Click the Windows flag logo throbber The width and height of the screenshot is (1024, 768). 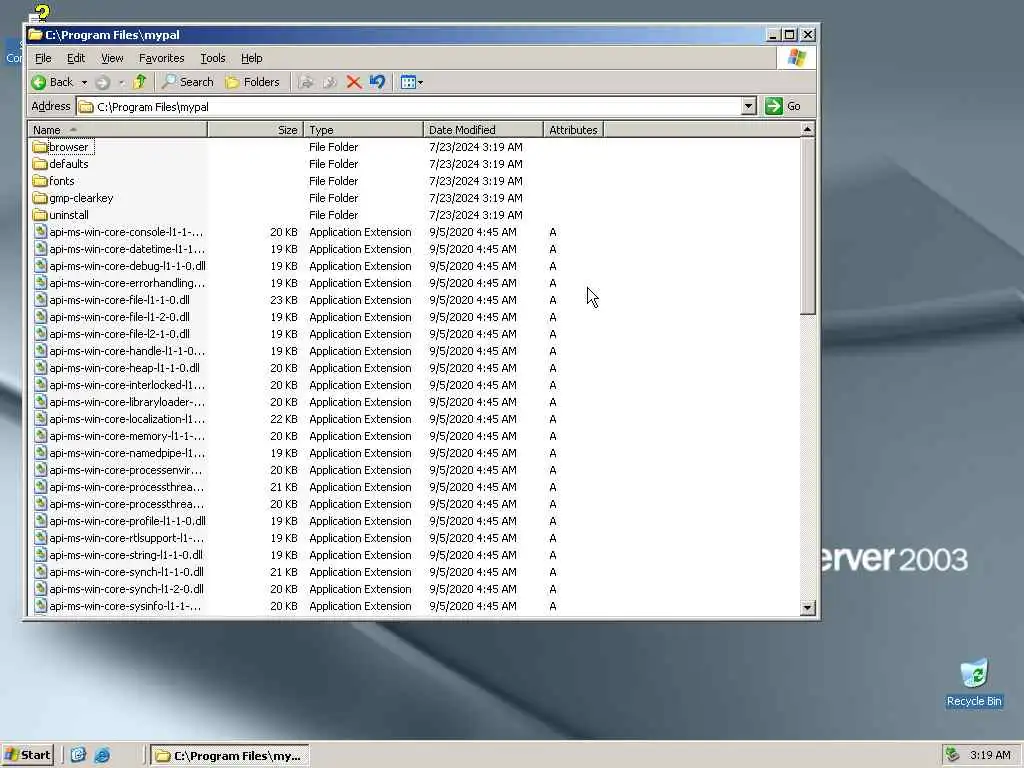[796, 58]
